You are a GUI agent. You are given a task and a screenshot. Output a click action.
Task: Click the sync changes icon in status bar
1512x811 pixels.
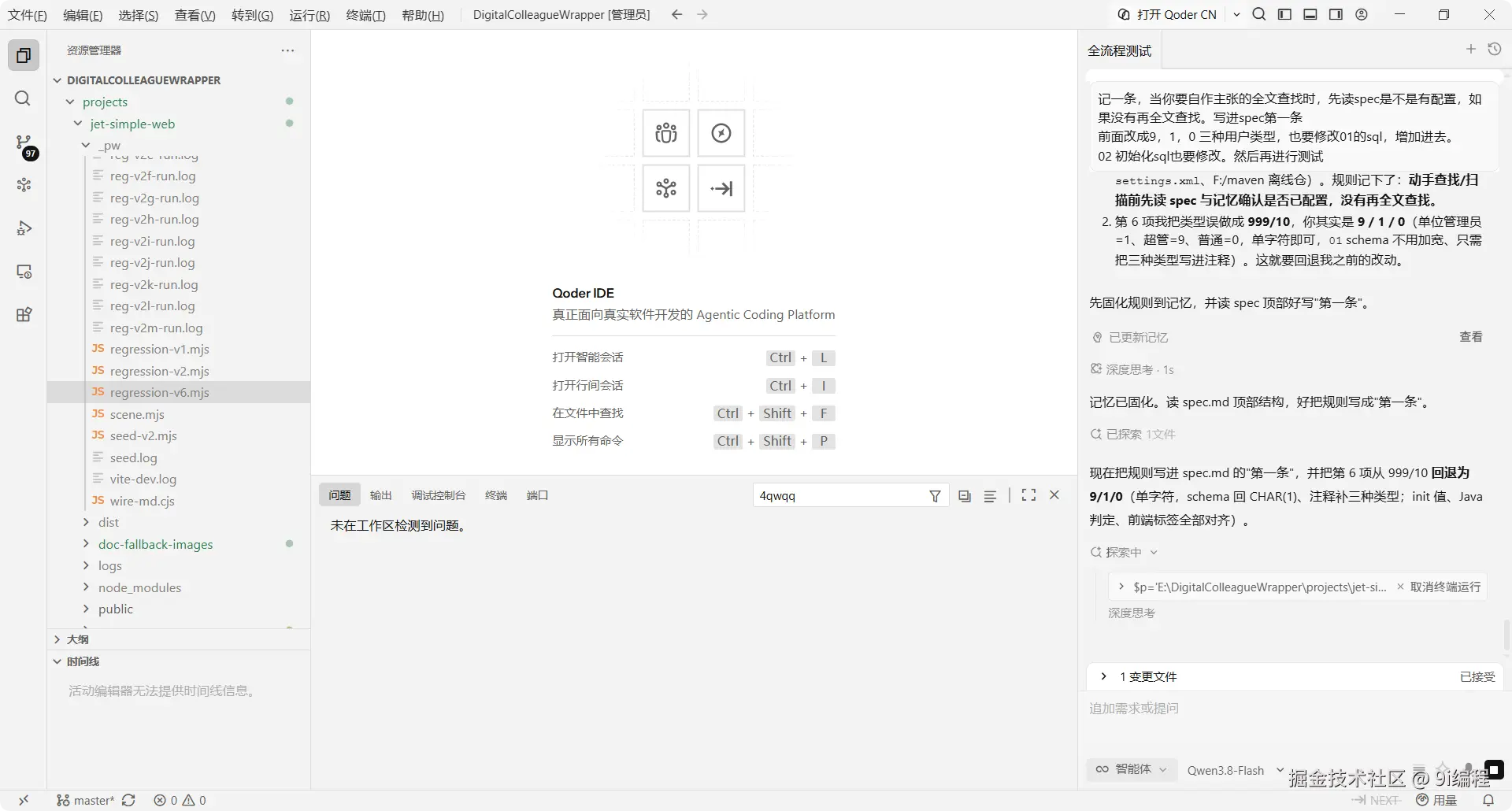(x=128, y=800)
